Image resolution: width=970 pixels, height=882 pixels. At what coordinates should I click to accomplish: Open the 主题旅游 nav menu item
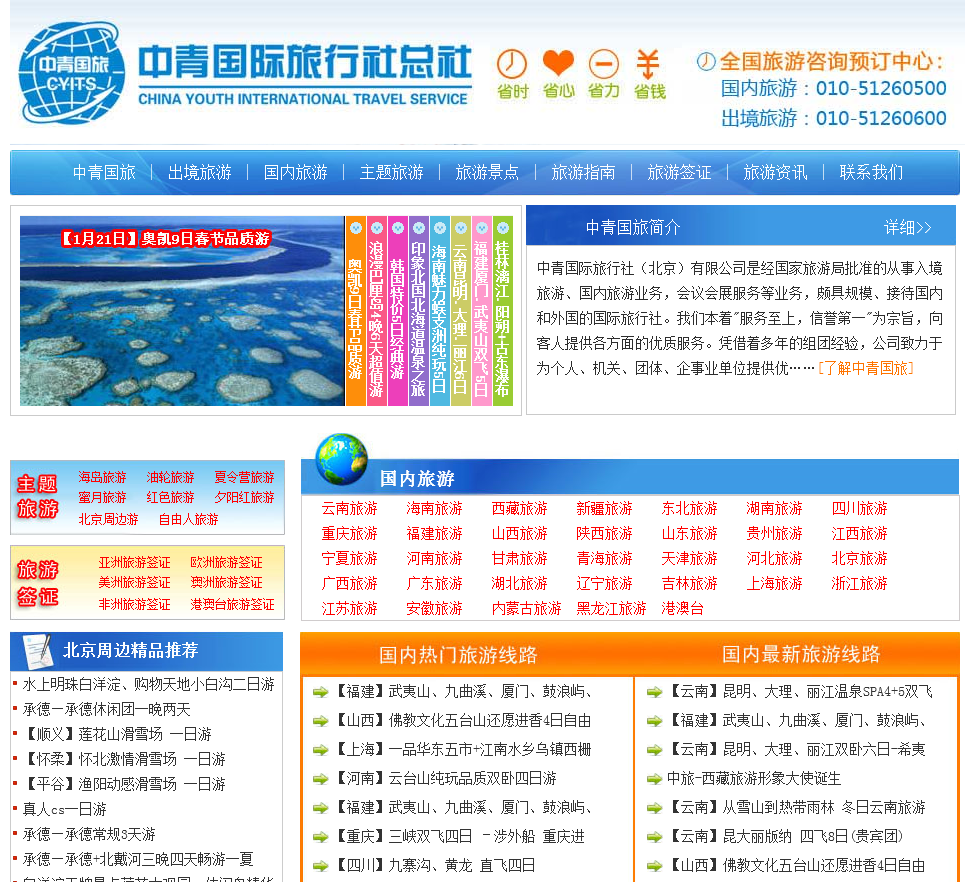[x=392, y=173]
